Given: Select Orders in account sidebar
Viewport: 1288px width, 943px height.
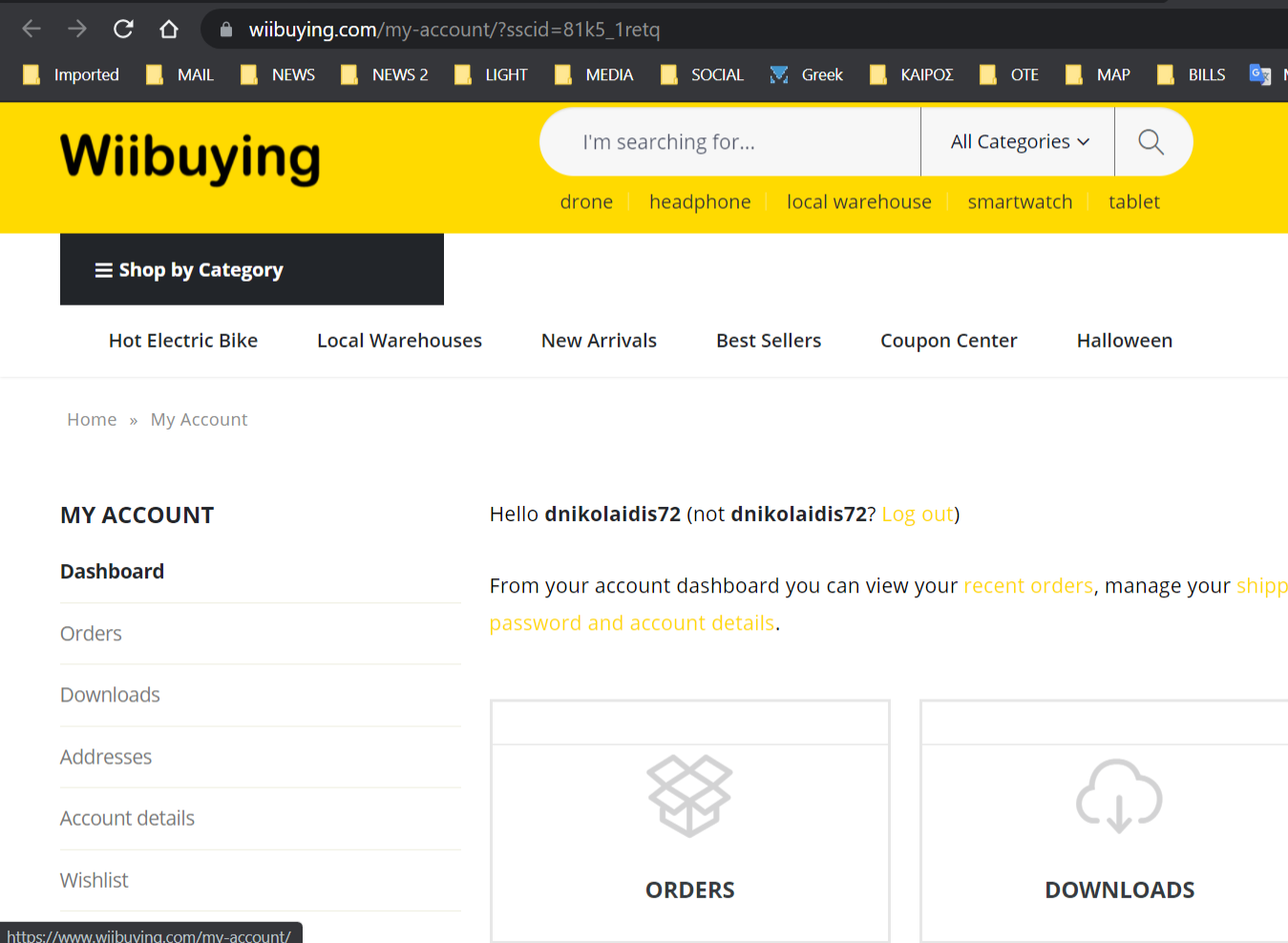Looking at the screenshot, I should [x=91, y=634].
